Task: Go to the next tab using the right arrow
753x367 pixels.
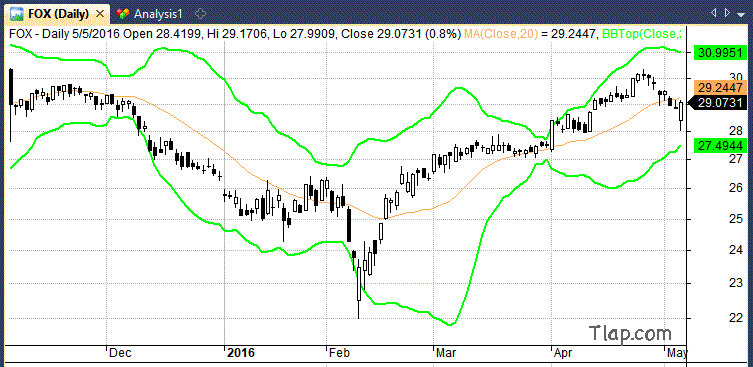Action: [728, 13]
